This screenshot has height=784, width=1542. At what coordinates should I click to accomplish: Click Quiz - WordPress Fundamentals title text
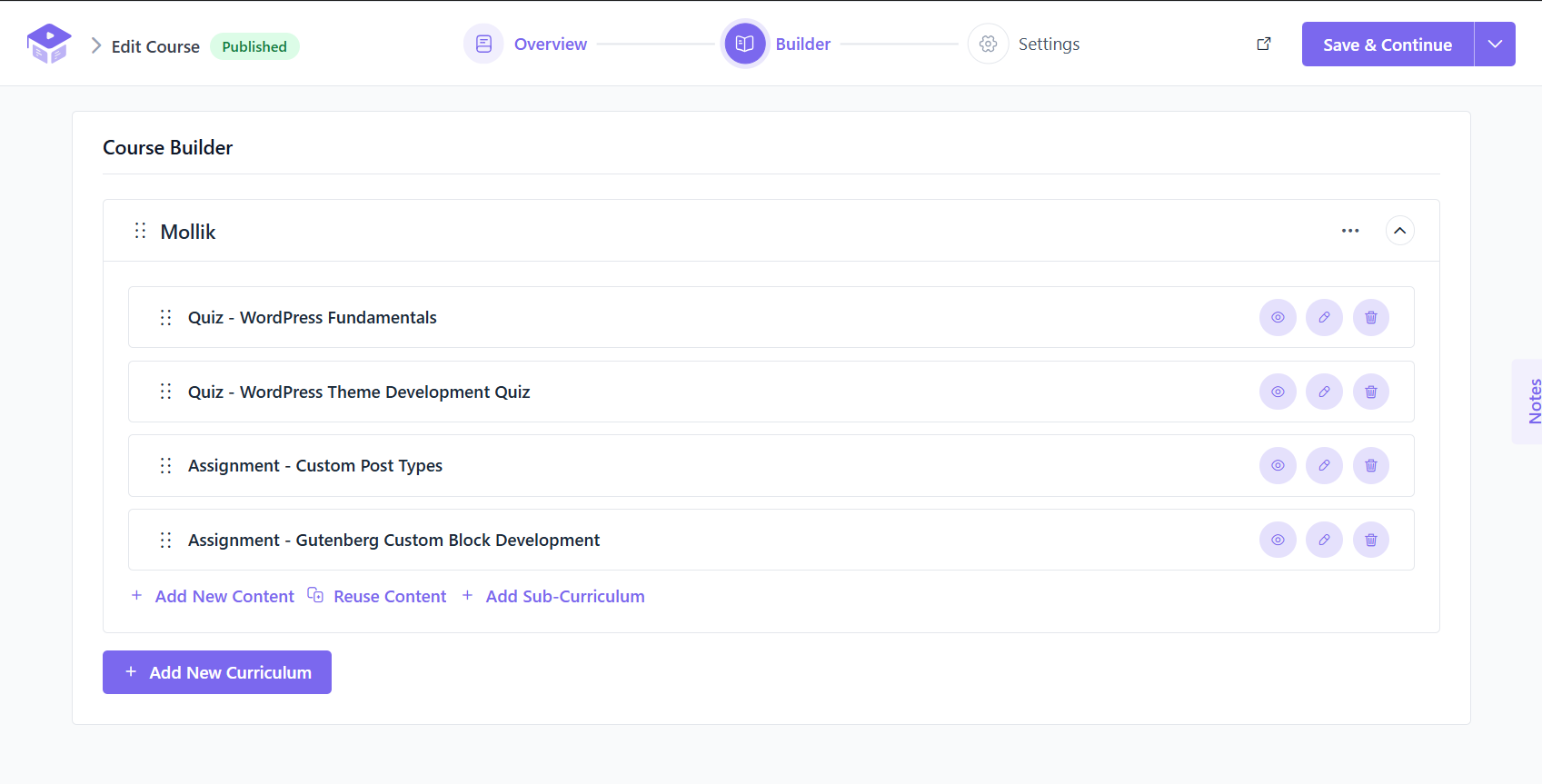point(313,317)
